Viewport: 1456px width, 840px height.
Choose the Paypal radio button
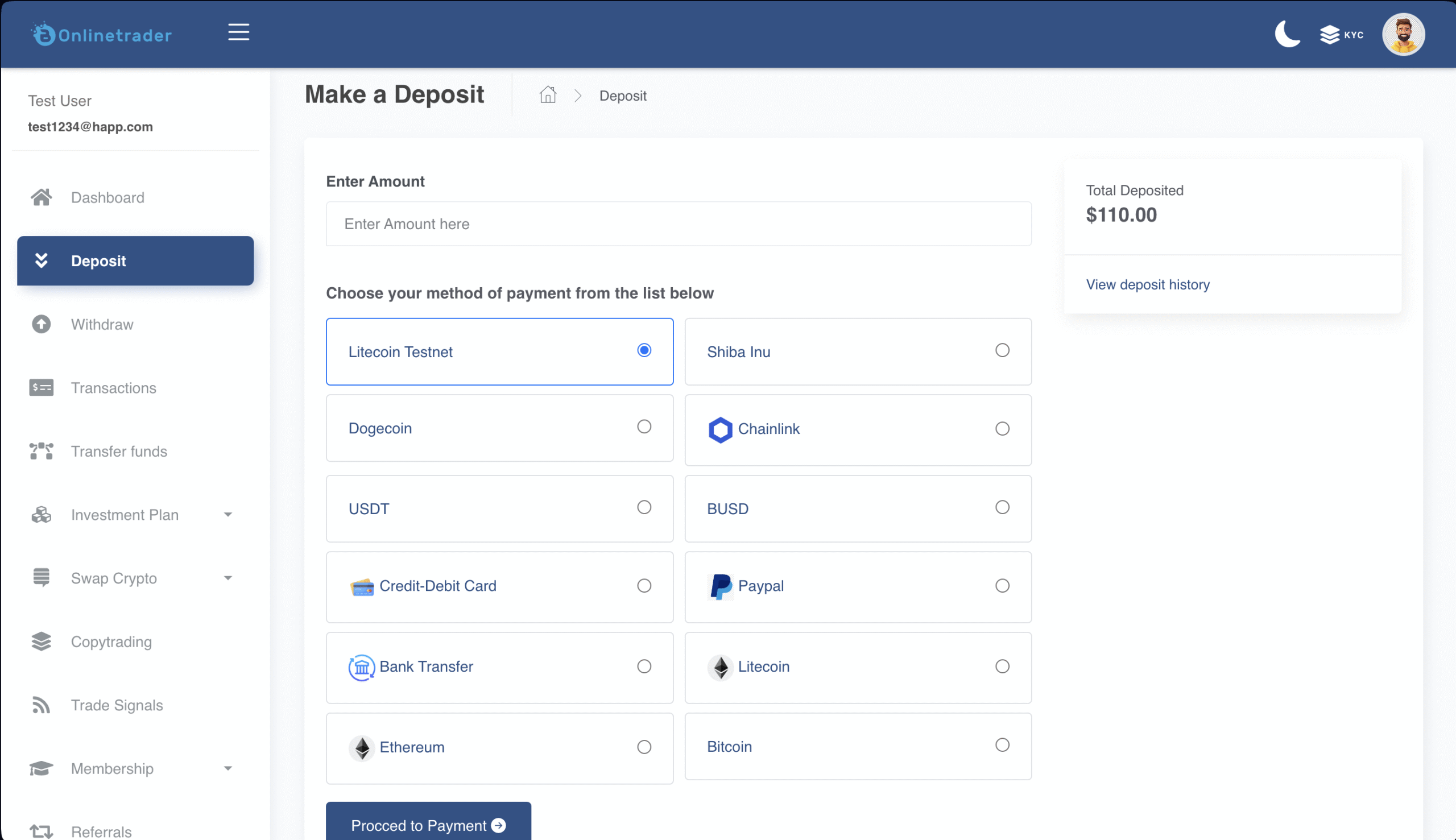pos(1002,585)
